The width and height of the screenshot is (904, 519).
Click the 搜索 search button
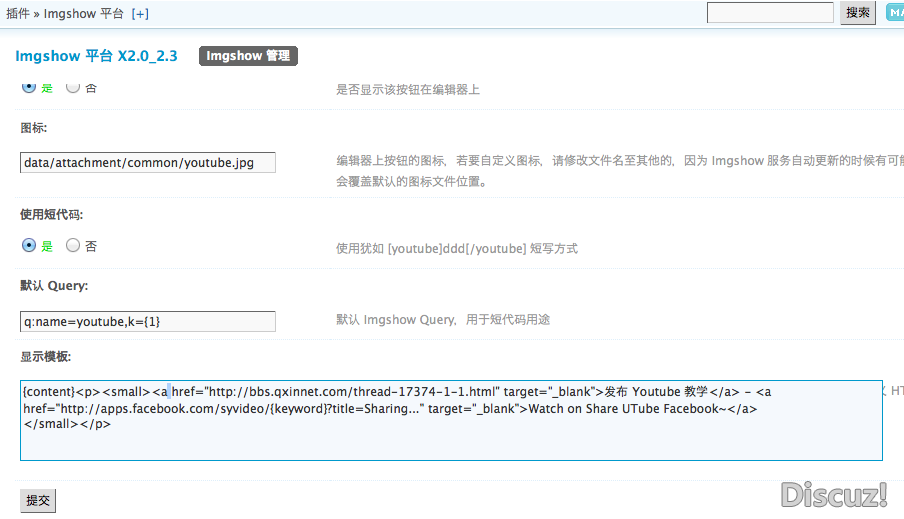(858, 13)
